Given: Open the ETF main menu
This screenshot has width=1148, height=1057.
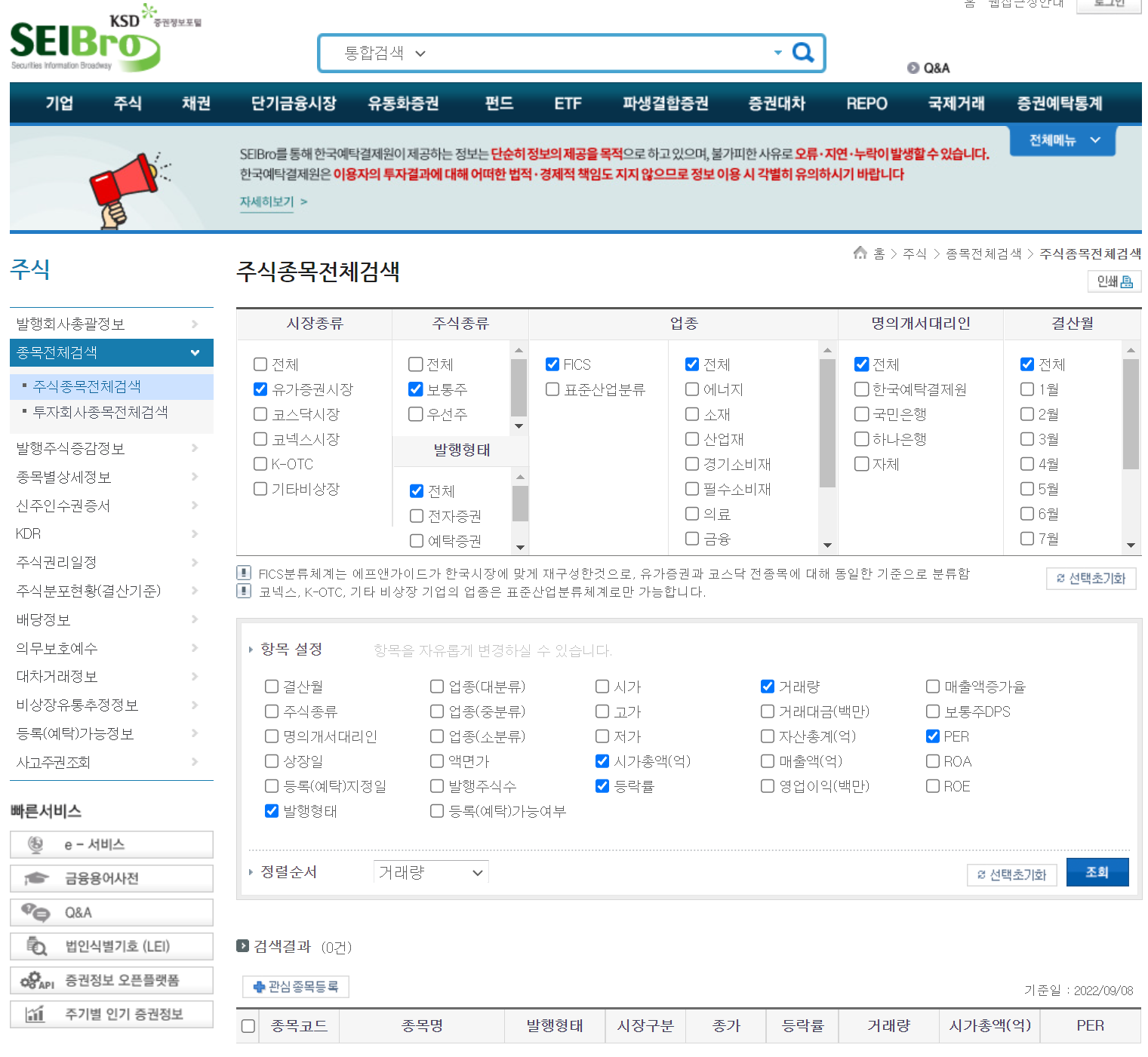Looking at the screenshot, I should click(568, 103).
